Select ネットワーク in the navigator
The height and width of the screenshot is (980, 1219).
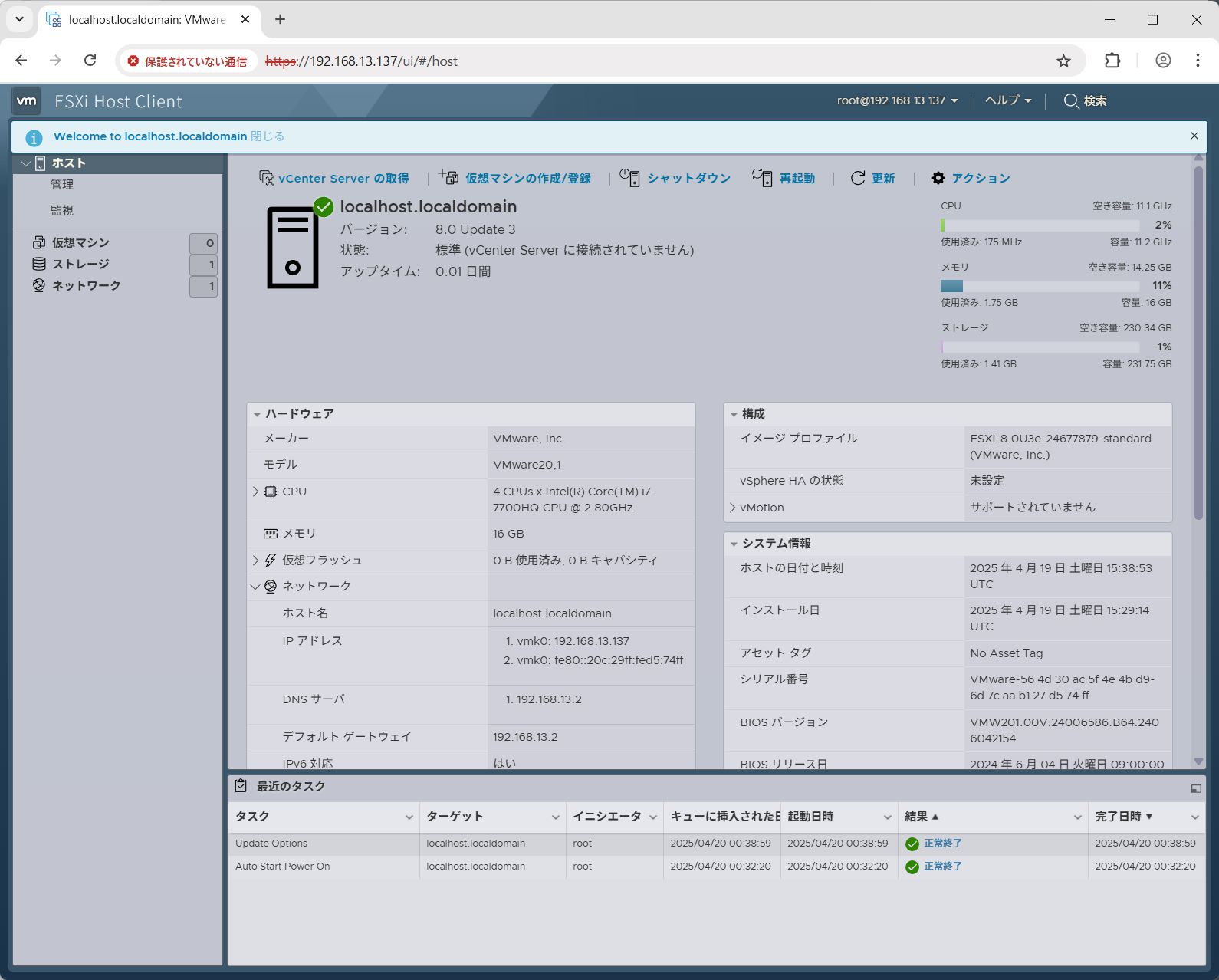[x=86, y=285]
